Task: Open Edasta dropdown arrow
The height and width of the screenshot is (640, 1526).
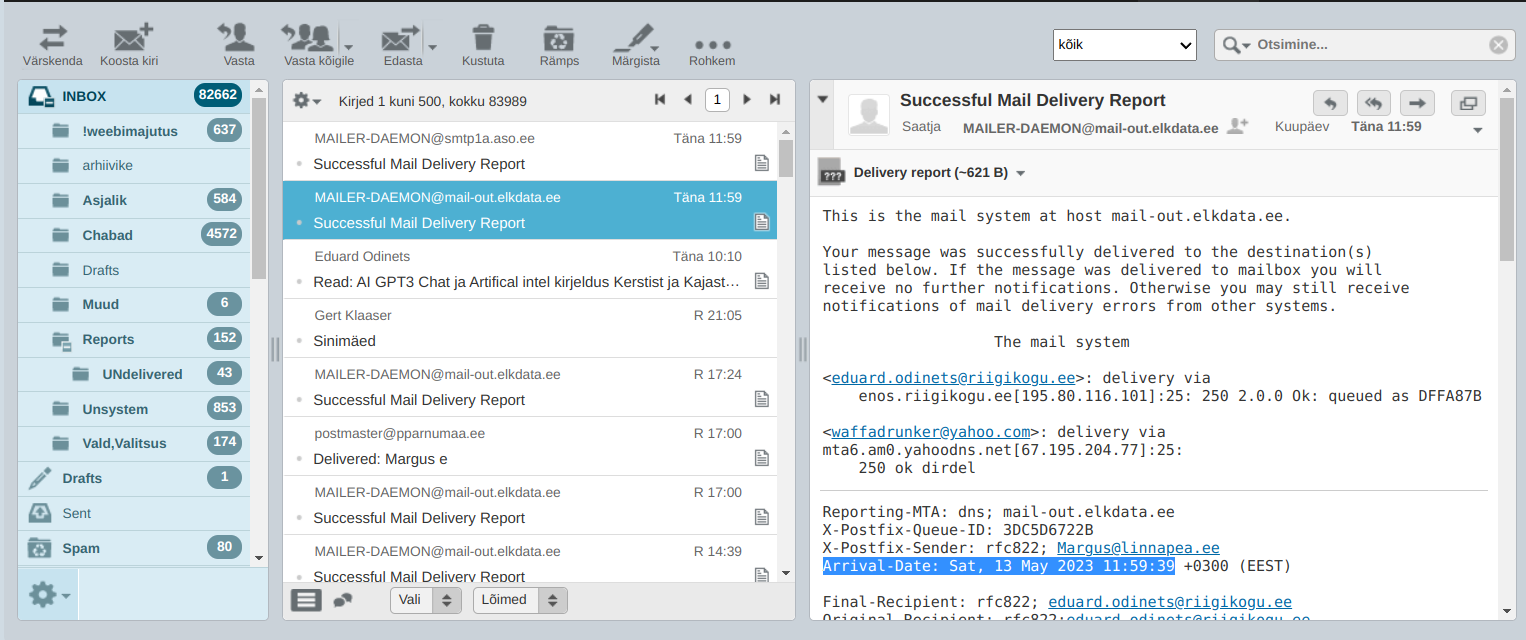Action: (433, 47)
